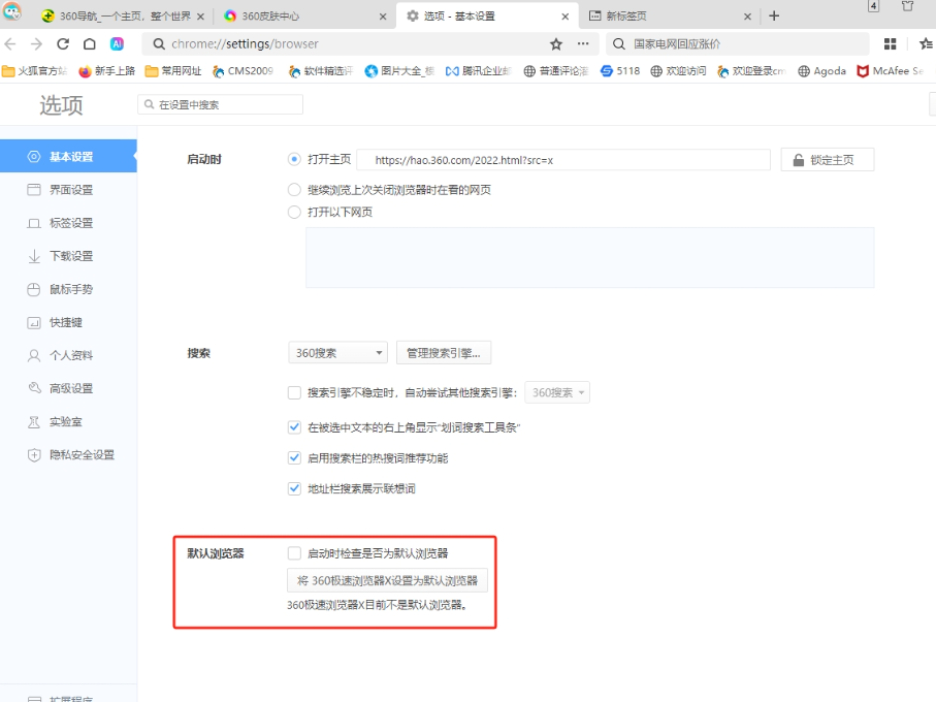Open 隐私安全设置 in the settings sidebar
The width and height of the screenshot is (936, 702).
68,455
